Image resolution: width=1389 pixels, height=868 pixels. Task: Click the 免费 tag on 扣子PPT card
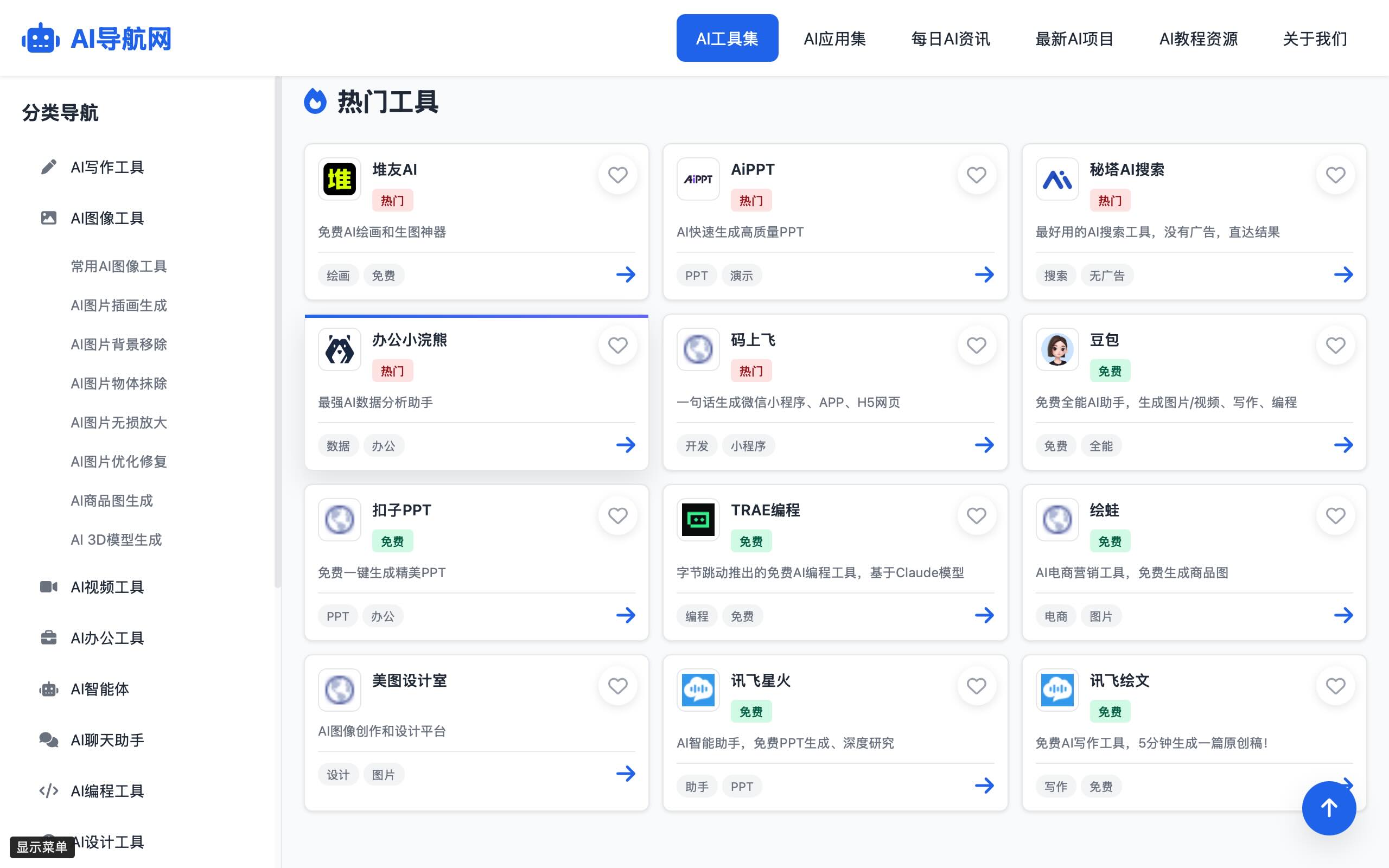pos(392,540)
